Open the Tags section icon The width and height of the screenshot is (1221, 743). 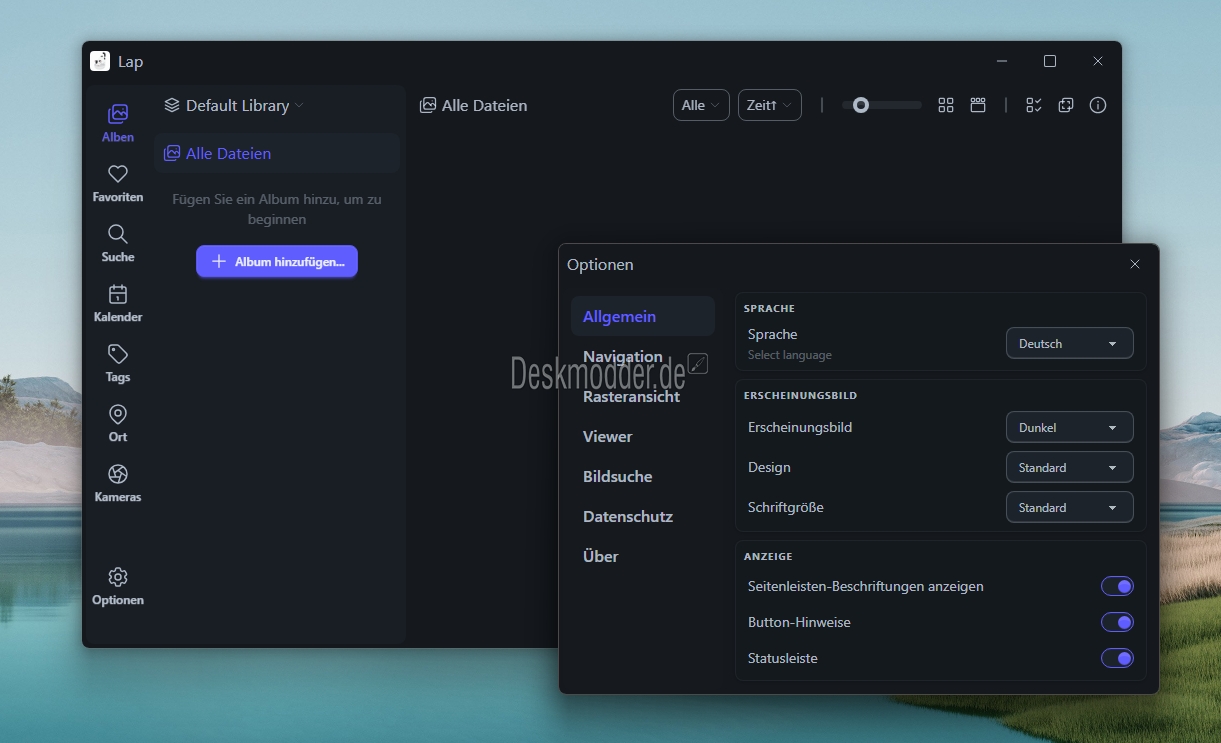click(118, 355)
